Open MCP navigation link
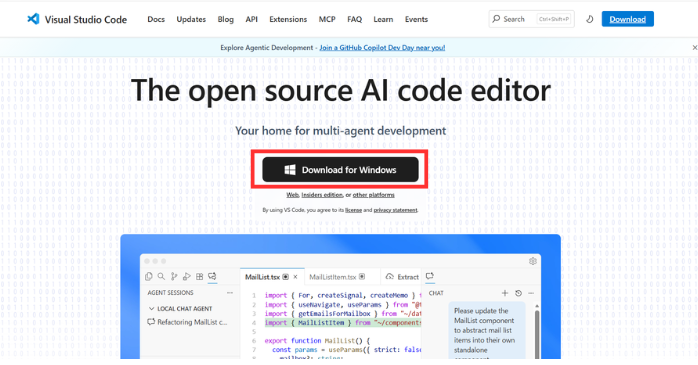 [x=327, y=19]
